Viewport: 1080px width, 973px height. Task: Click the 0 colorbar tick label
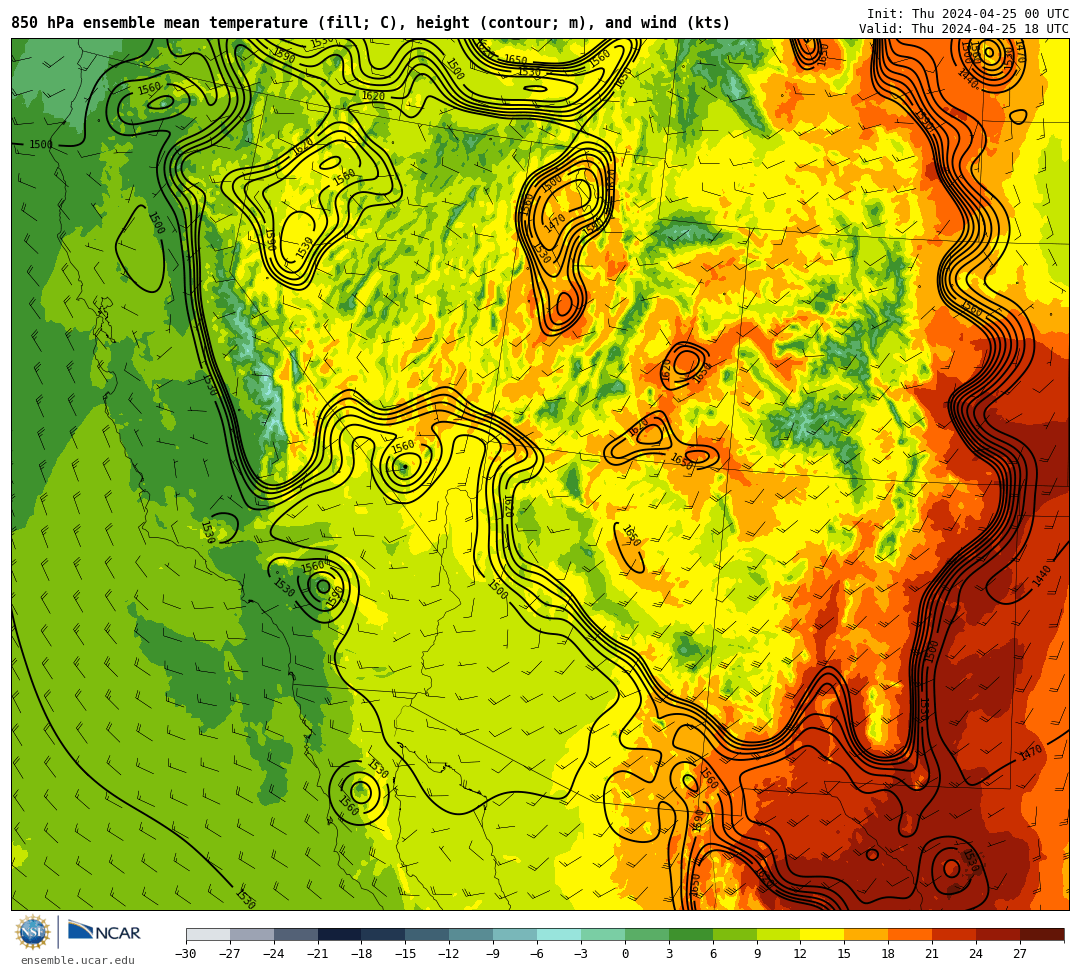(625, 954)
